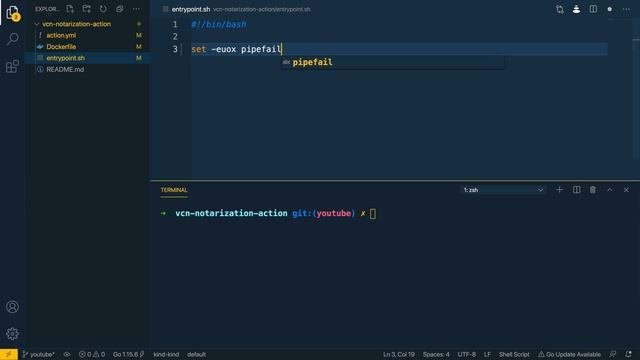Open editor more actions ellipsis

click(626, 9)
